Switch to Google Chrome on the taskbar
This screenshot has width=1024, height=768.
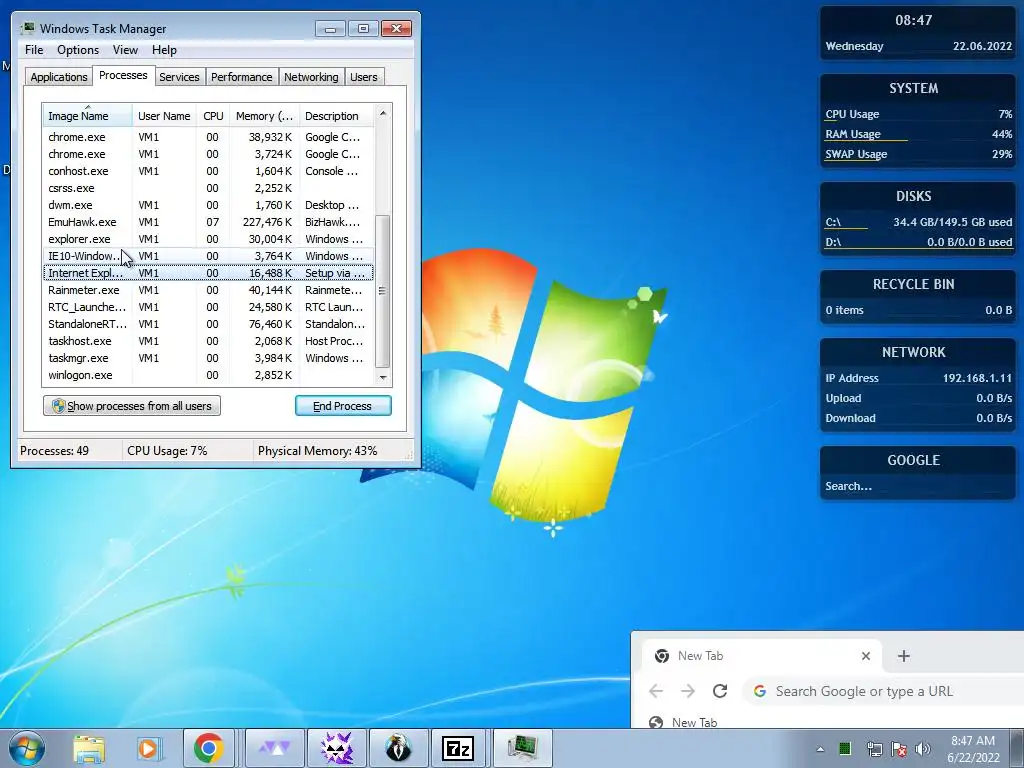pyautogui.click(x=209, y=748)
